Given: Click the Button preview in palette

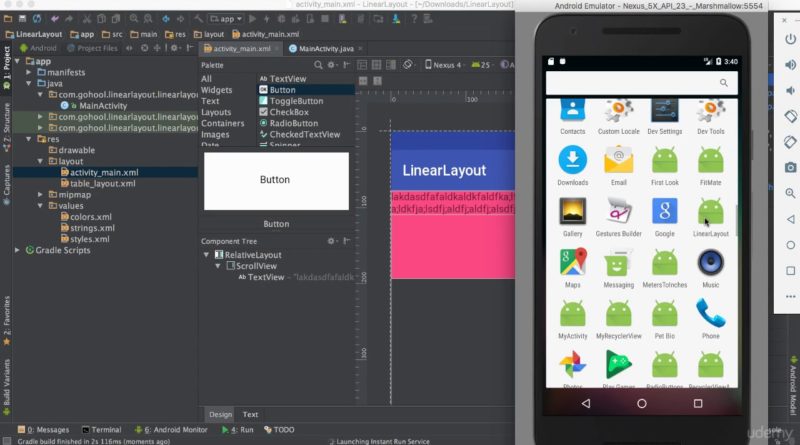Looking at the screenshot, I should pyautogui.click(x=276, y=181).
